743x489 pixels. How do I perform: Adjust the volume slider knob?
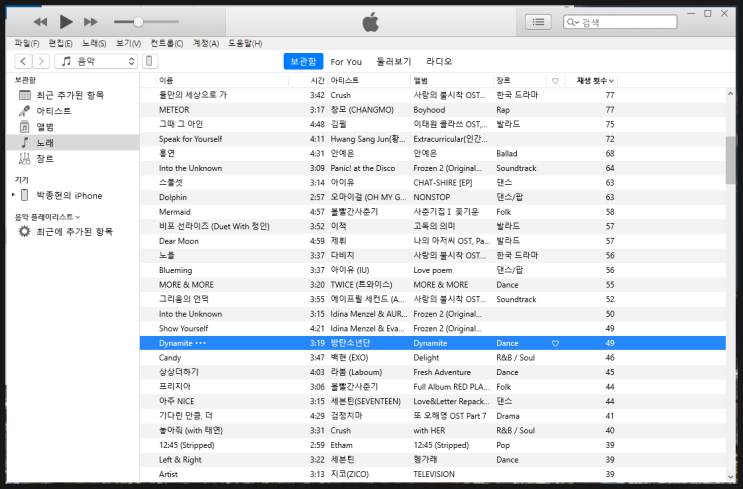pyautogui.click(x=138, y=22)
